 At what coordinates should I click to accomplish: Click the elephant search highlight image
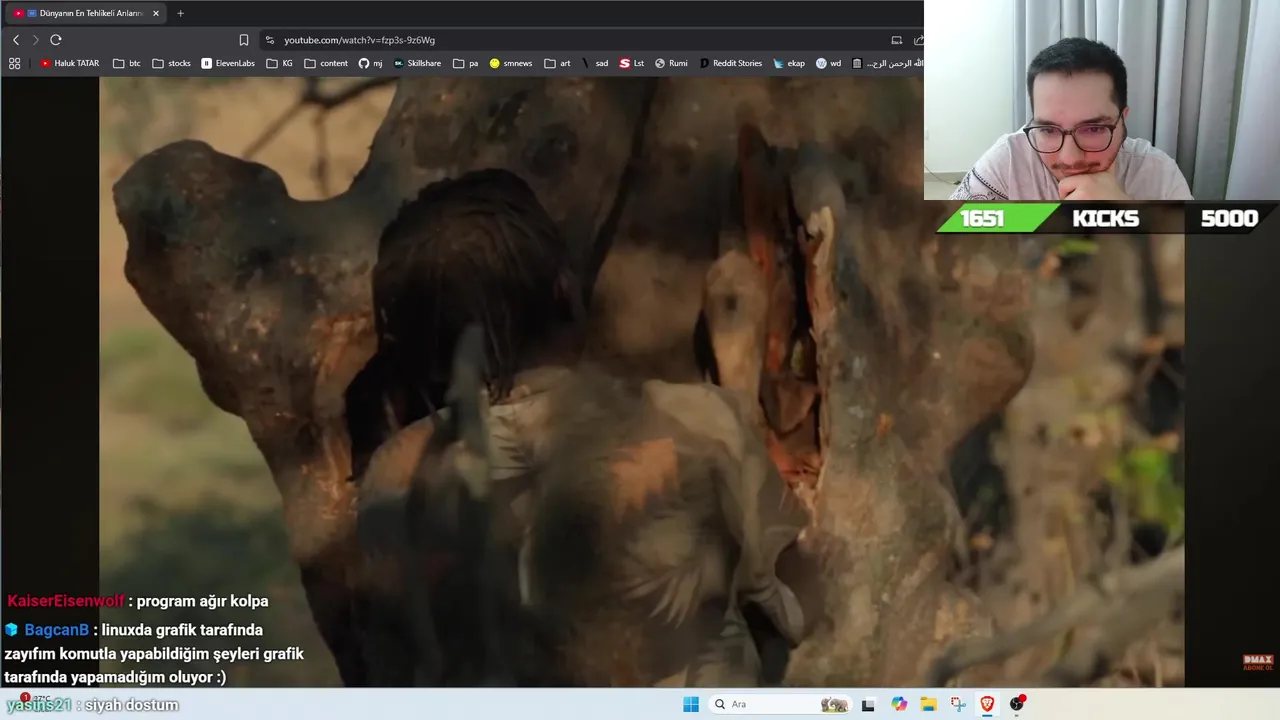(x=834, y=704)
